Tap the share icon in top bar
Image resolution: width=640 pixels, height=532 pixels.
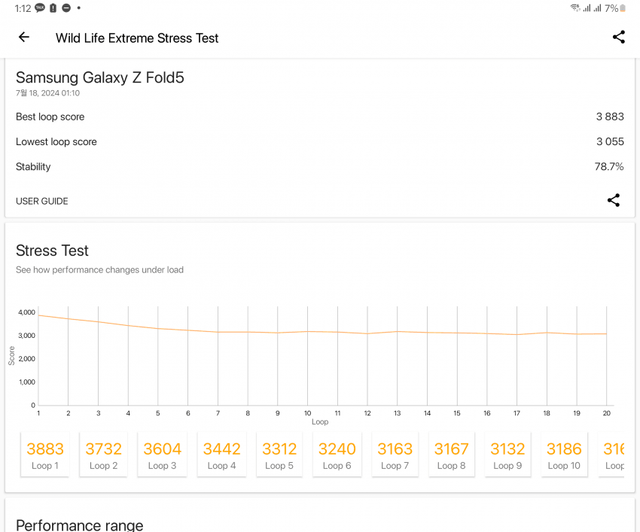click(618, 37)
